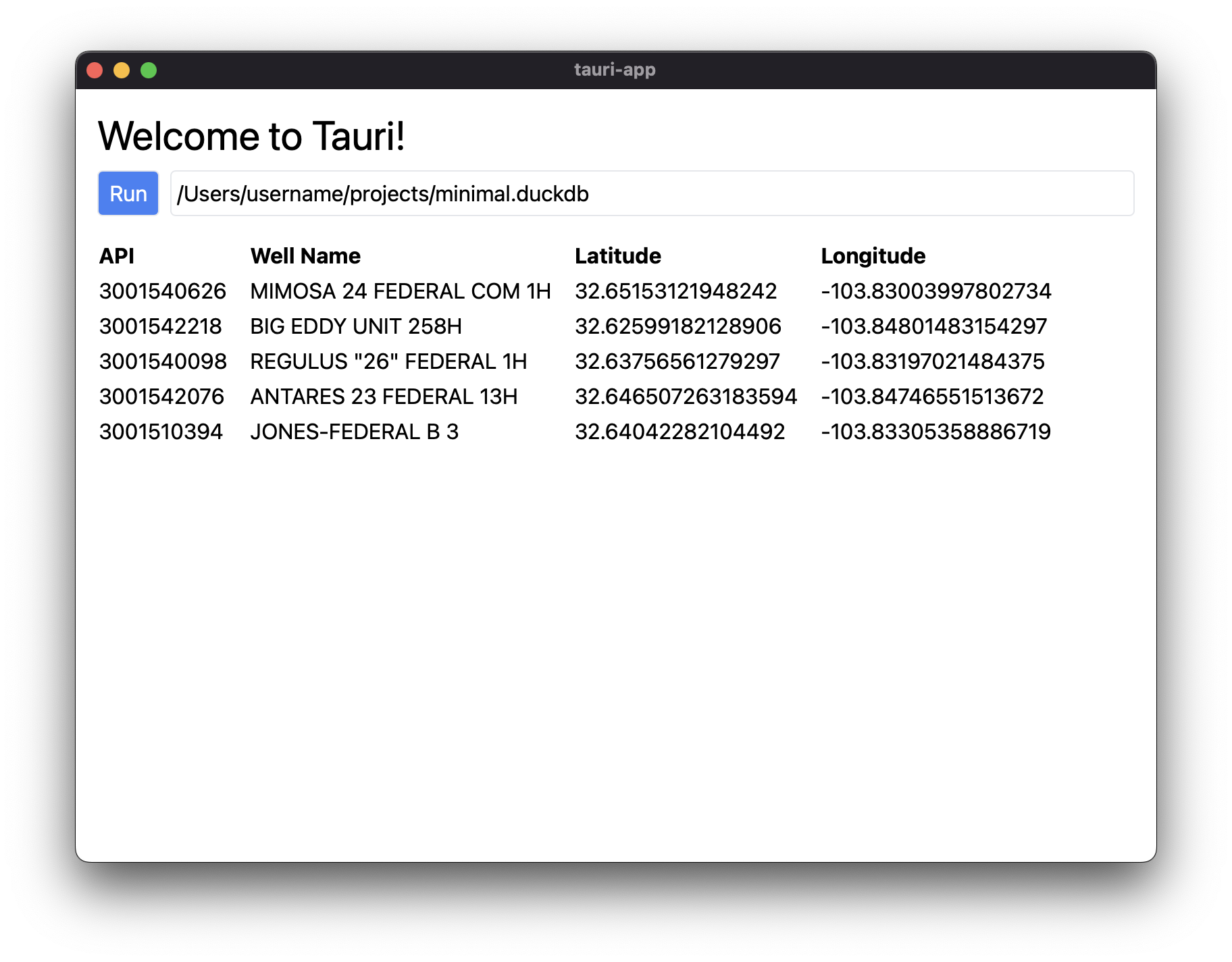Click well name REGULUS "26" FEDERAL 1H

(388, 361)
